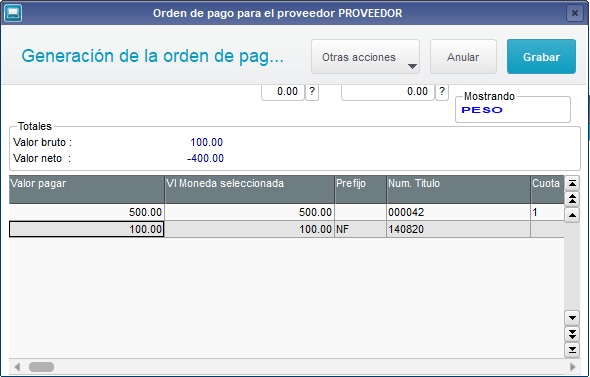
Task: Select title number 000042
Action: 459,212
